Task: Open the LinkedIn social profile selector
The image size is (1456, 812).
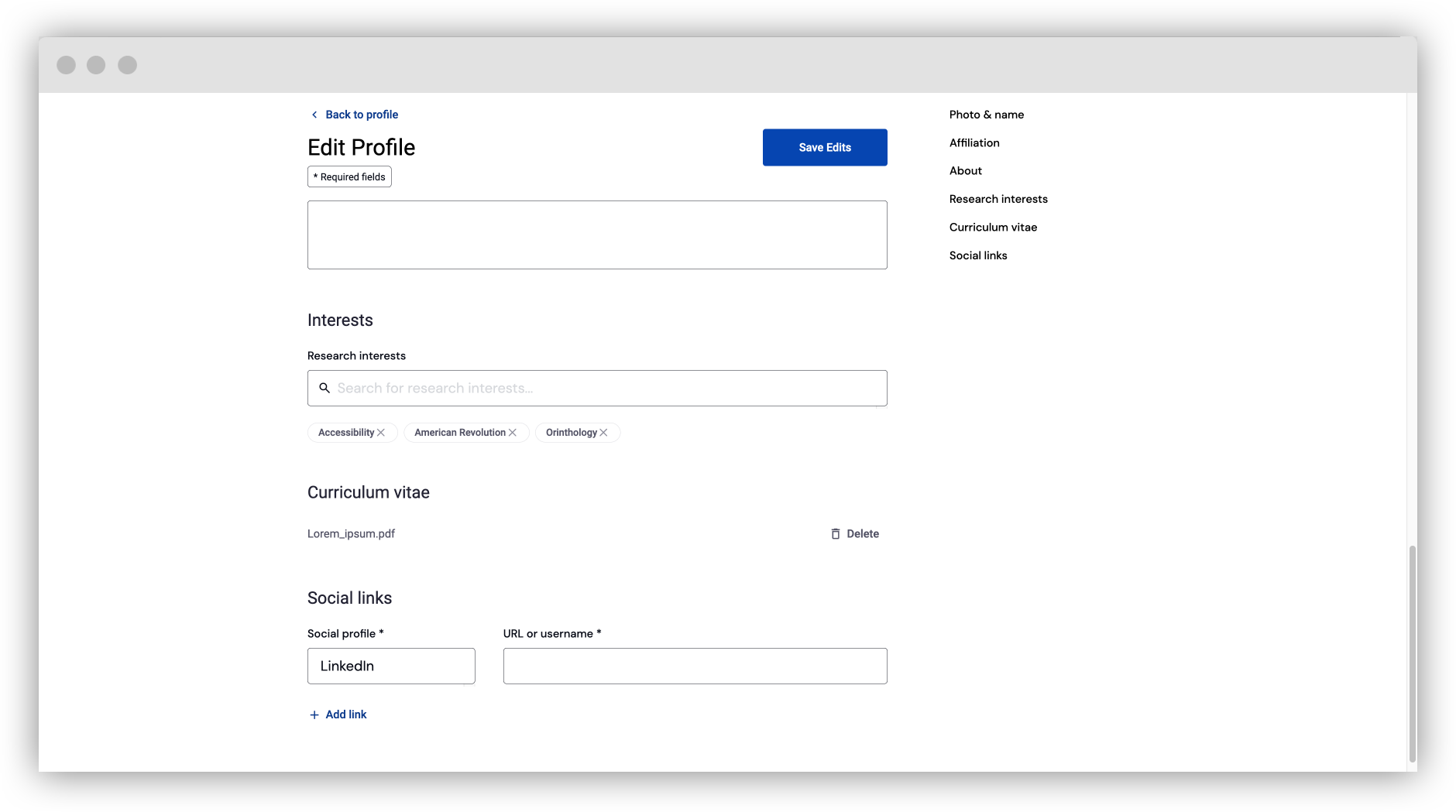Action: pos(390,666)
